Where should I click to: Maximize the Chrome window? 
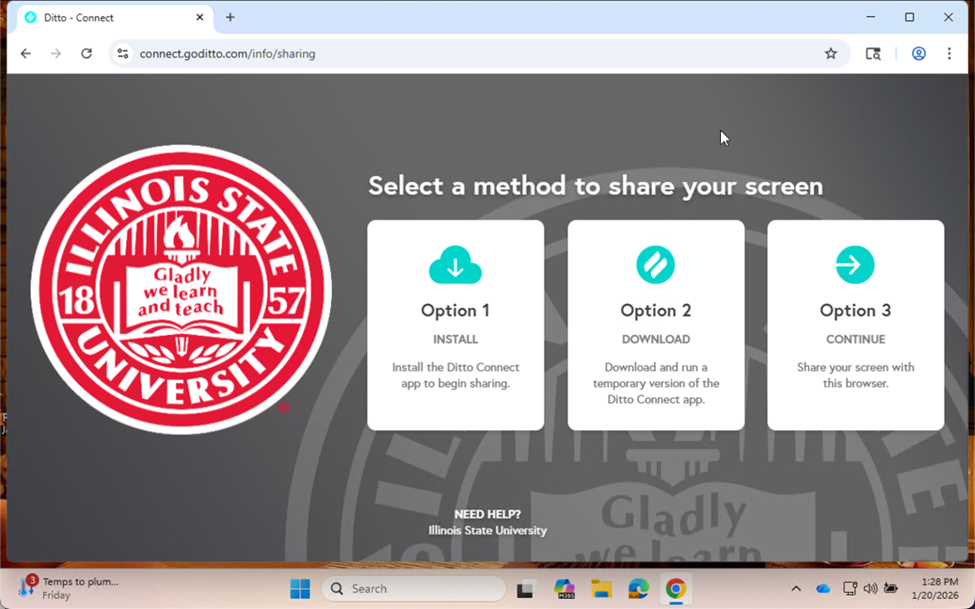(x=909, y=17)
